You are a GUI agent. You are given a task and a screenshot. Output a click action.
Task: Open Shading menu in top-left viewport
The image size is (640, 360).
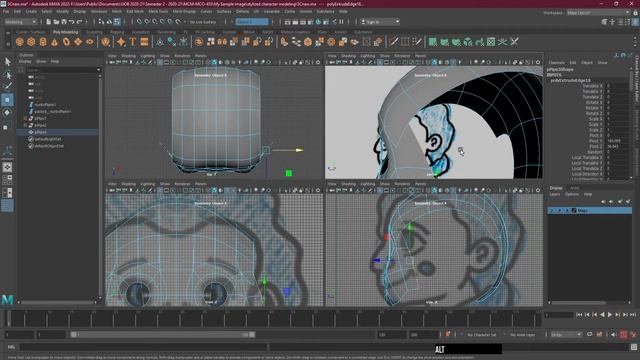(x=129, y=56)
